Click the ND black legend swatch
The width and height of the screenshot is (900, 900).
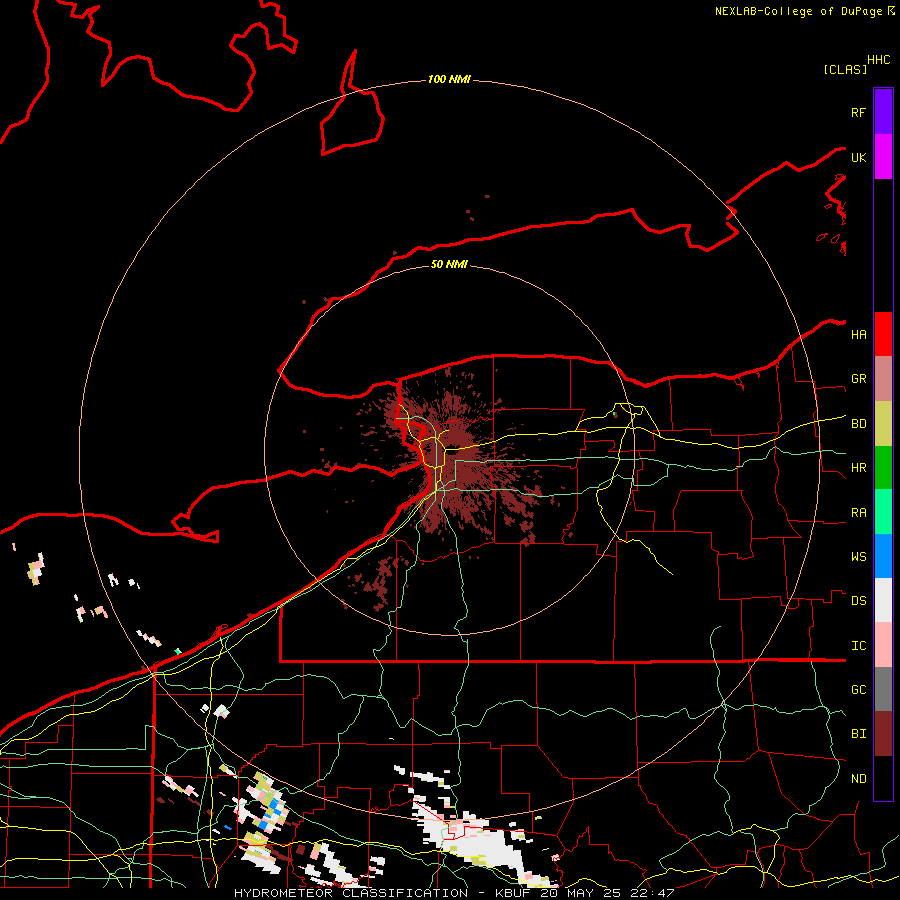pyautogui.click(x=883, y=778)
